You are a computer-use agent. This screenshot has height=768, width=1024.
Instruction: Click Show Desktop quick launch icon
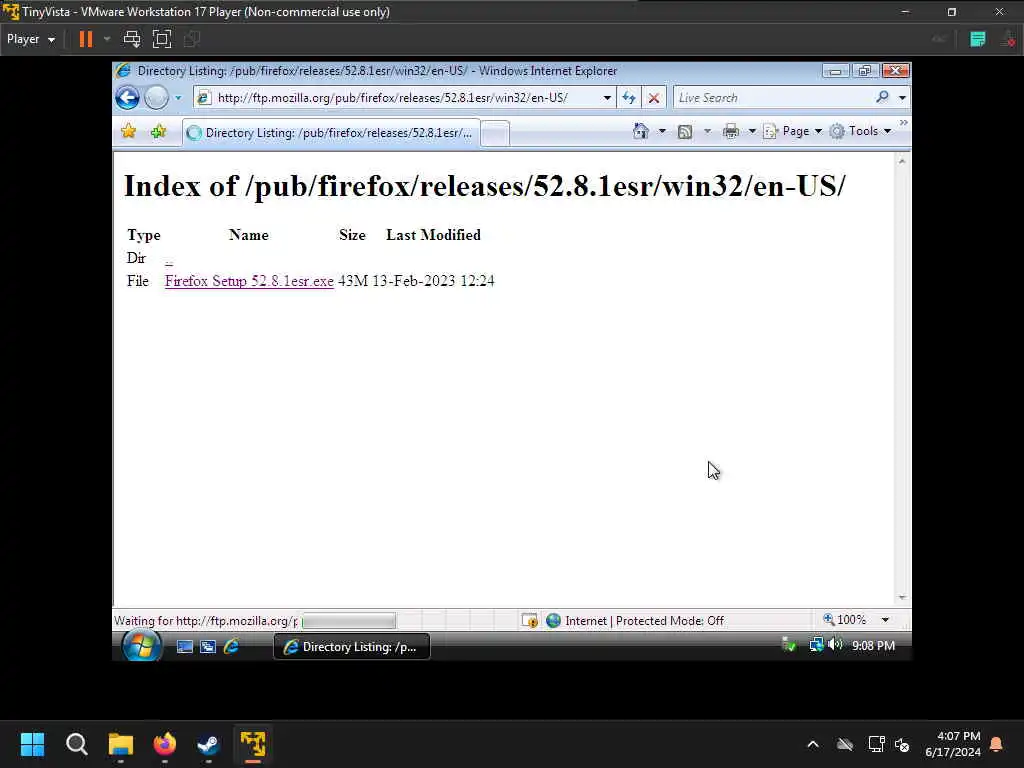point(185,647)
